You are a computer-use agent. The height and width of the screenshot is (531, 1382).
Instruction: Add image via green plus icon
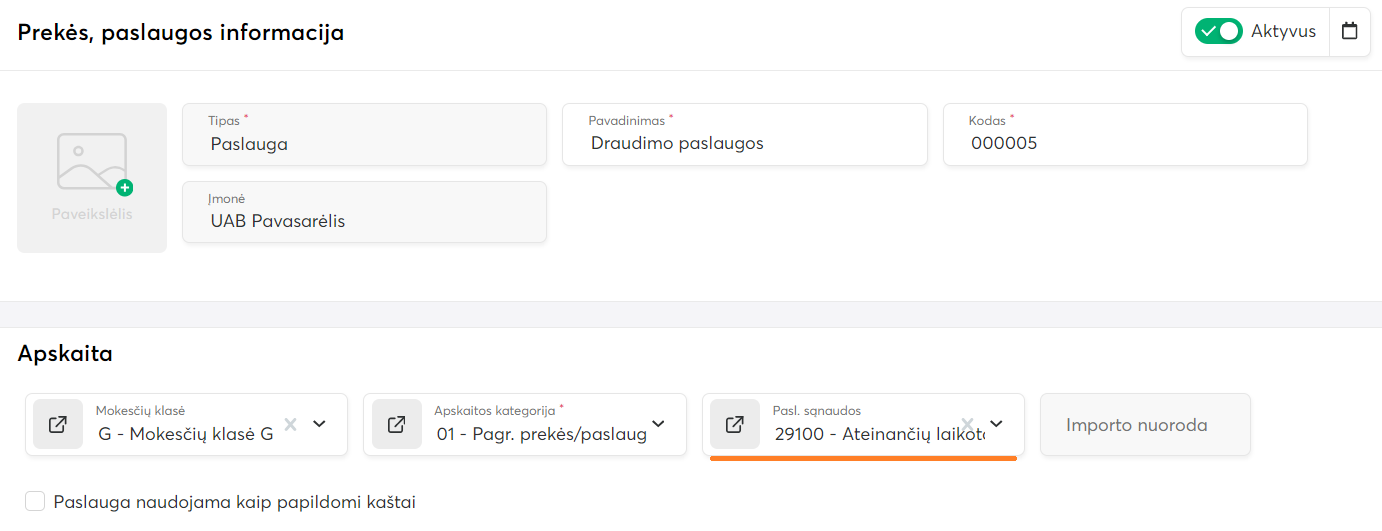[124, 187]
